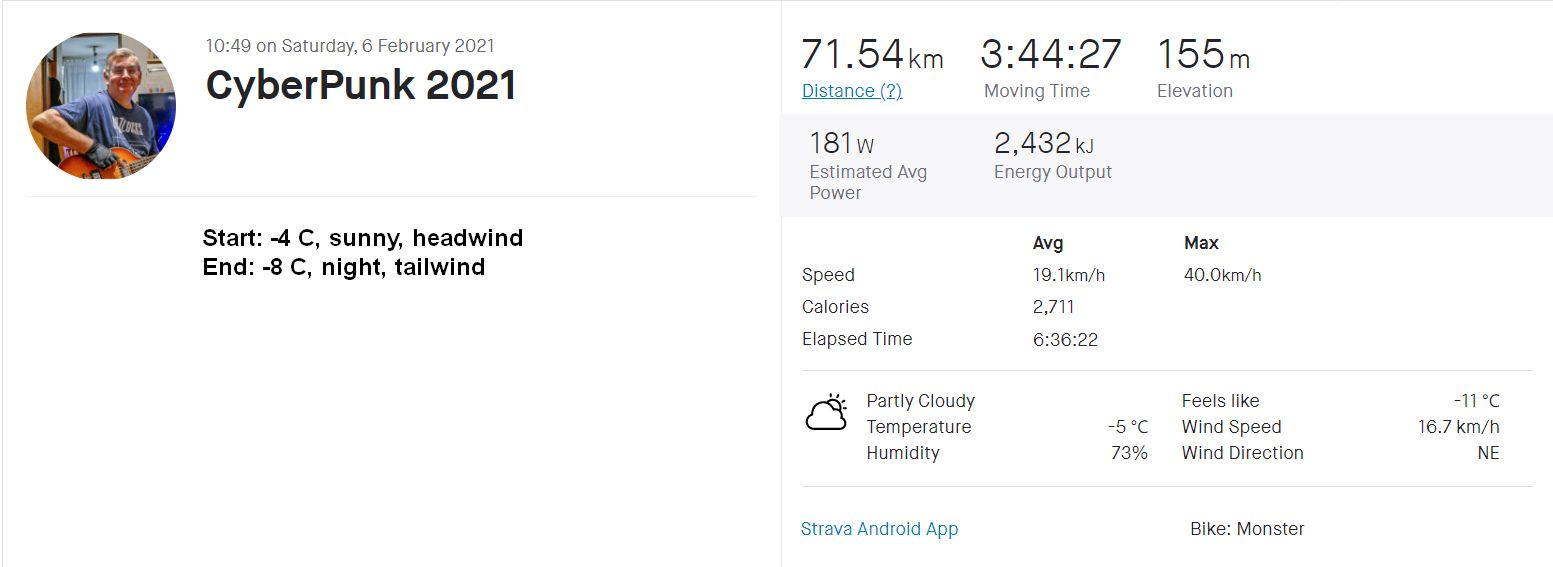Image resolution: width=1553 pixels, height=567 pixels.
Task: Click the 155 m elevation value
Action: 1203,55
